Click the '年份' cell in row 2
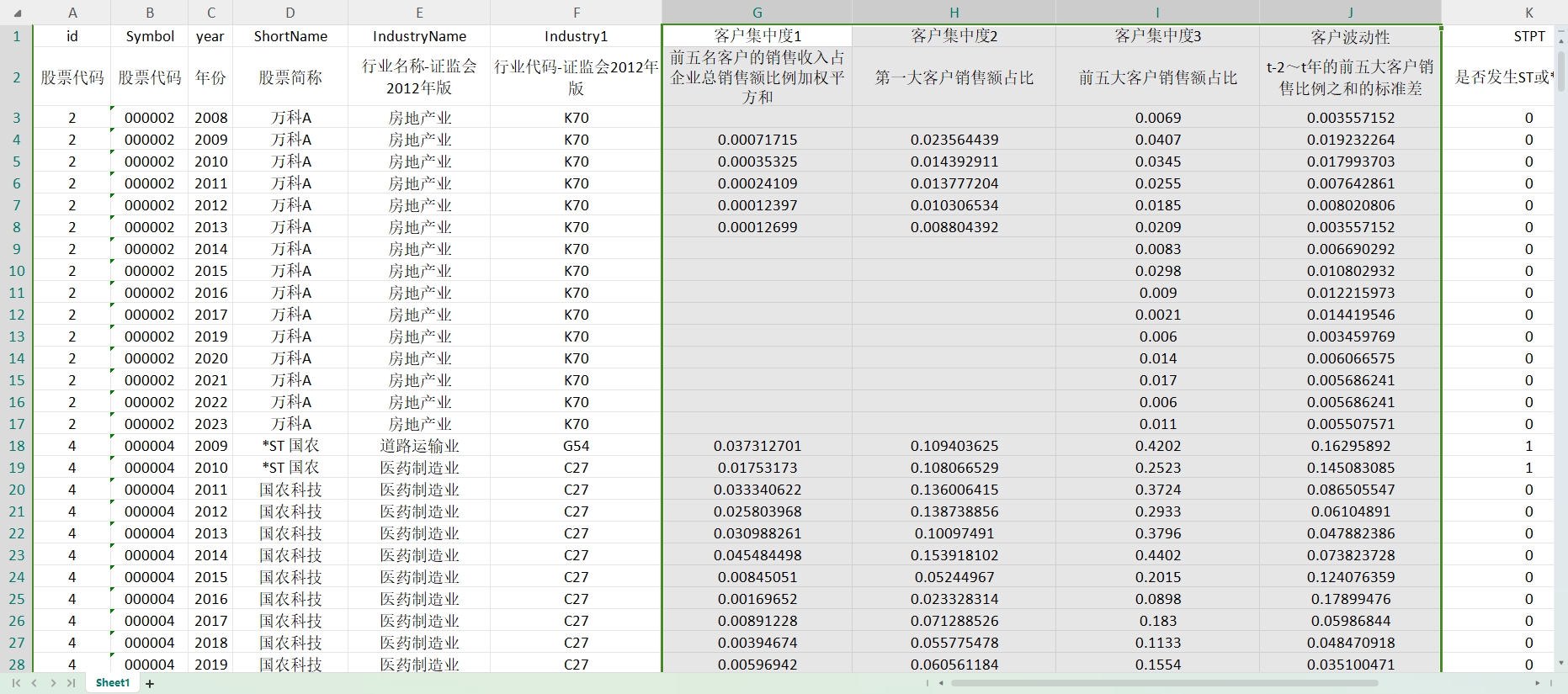 click(x=210, y=77)
